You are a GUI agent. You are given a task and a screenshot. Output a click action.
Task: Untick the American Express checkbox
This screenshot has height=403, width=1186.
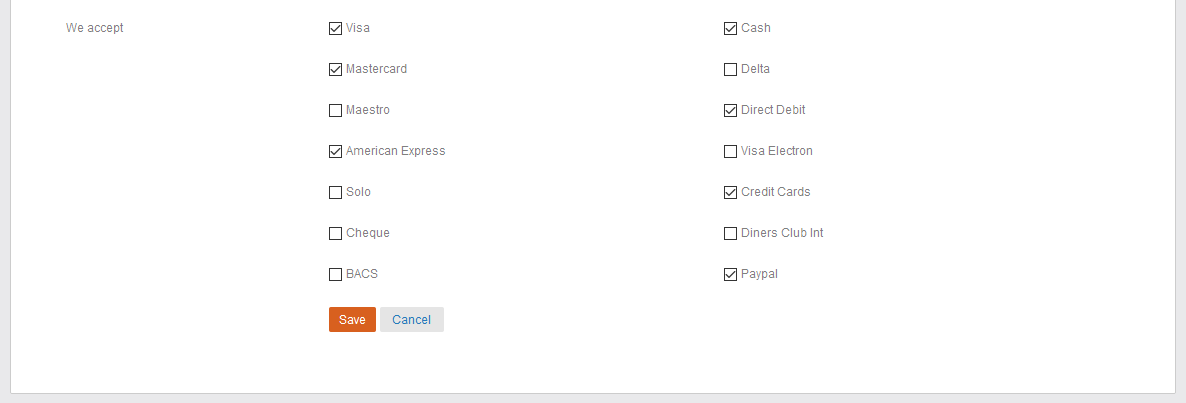335,152
